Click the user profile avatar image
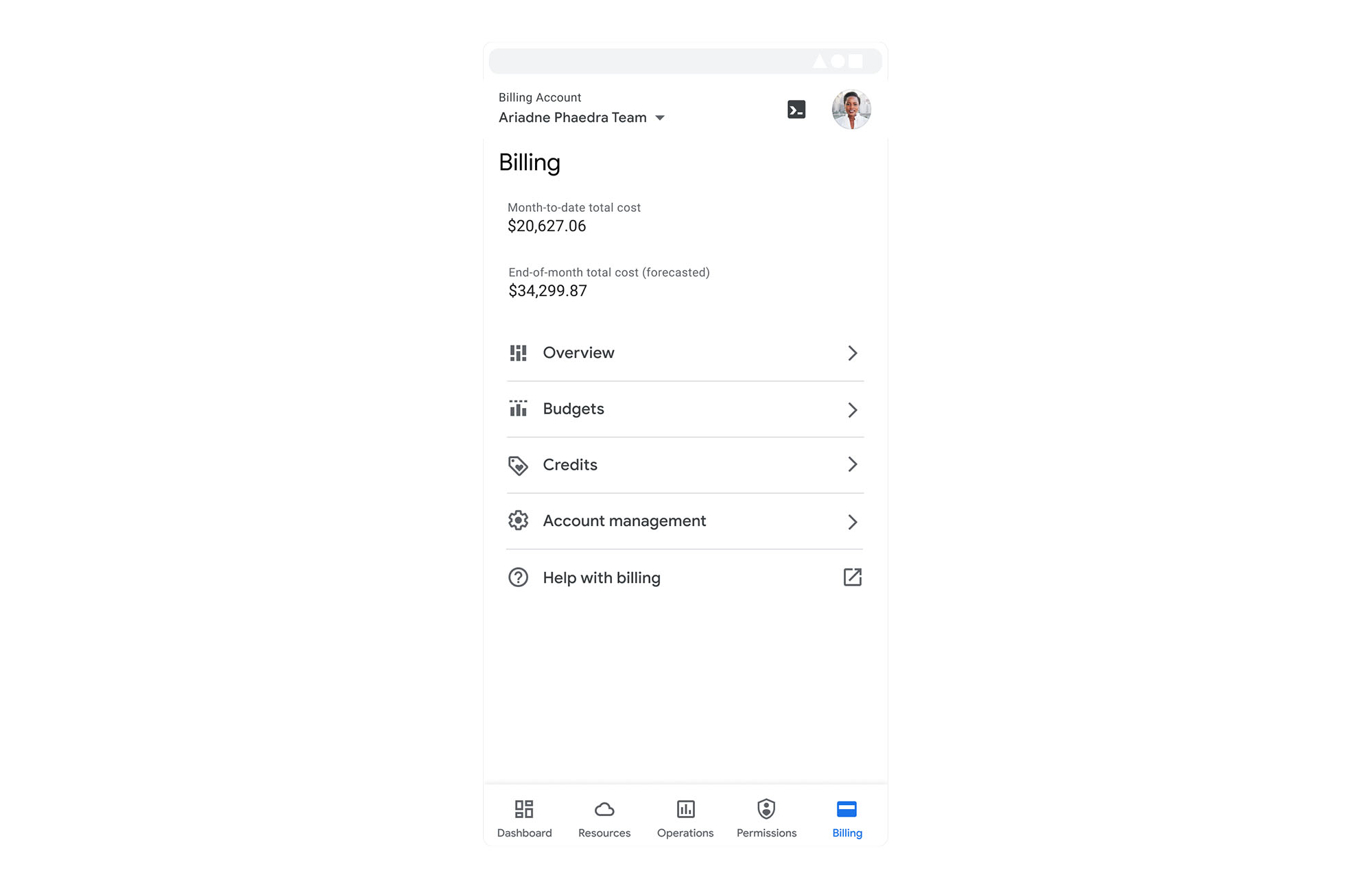The height and width of the screenshot is (888, 1372). [851, 110]
